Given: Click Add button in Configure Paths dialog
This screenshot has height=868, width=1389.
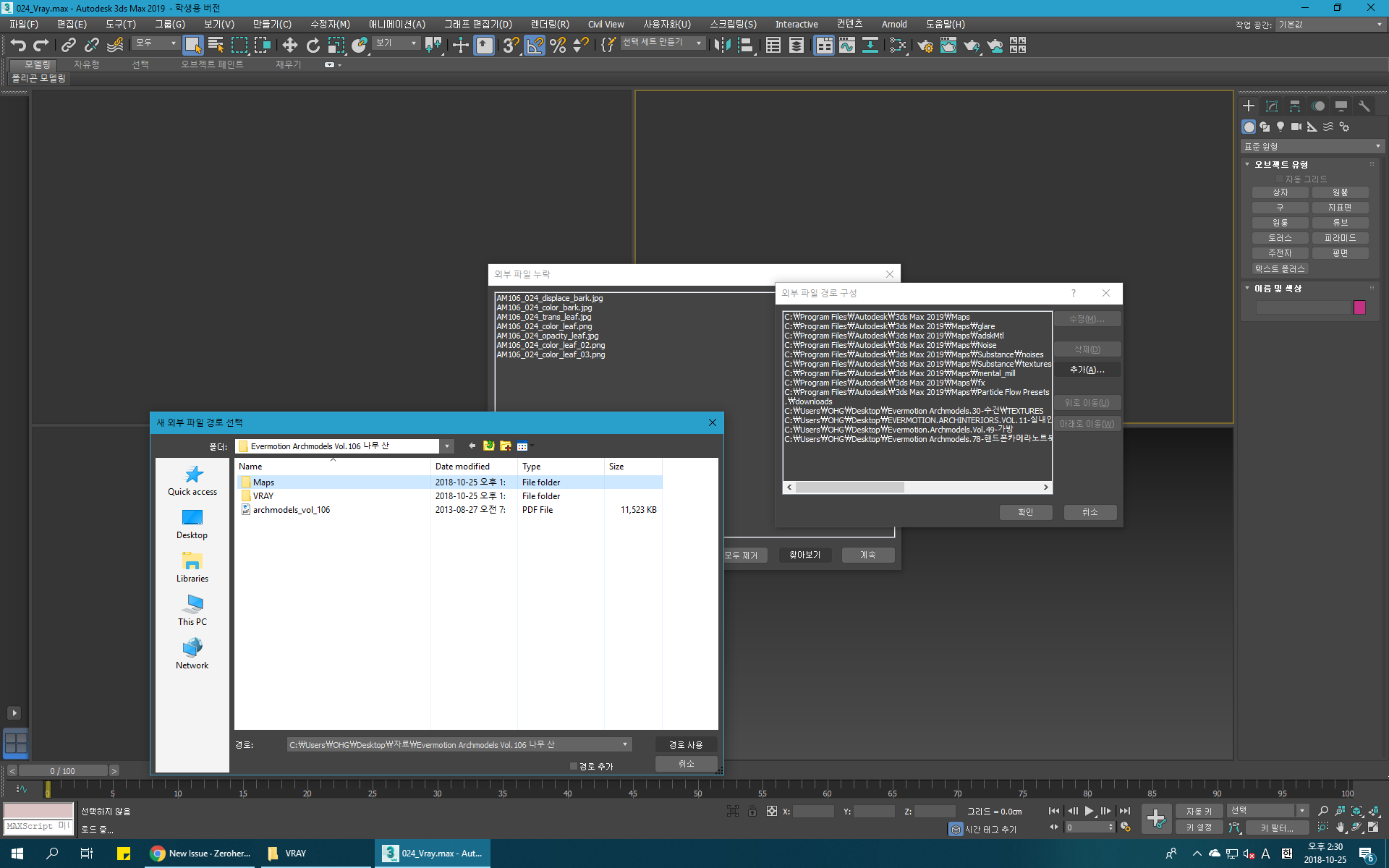Looking at the screenshot, I should coord(1087,370).
